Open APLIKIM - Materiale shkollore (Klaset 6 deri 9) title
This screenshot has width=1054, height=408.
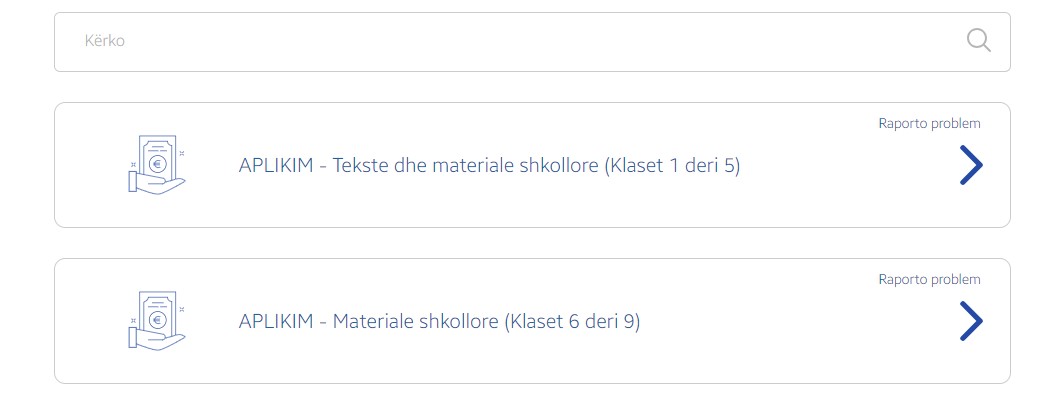(x=440, y=321)
